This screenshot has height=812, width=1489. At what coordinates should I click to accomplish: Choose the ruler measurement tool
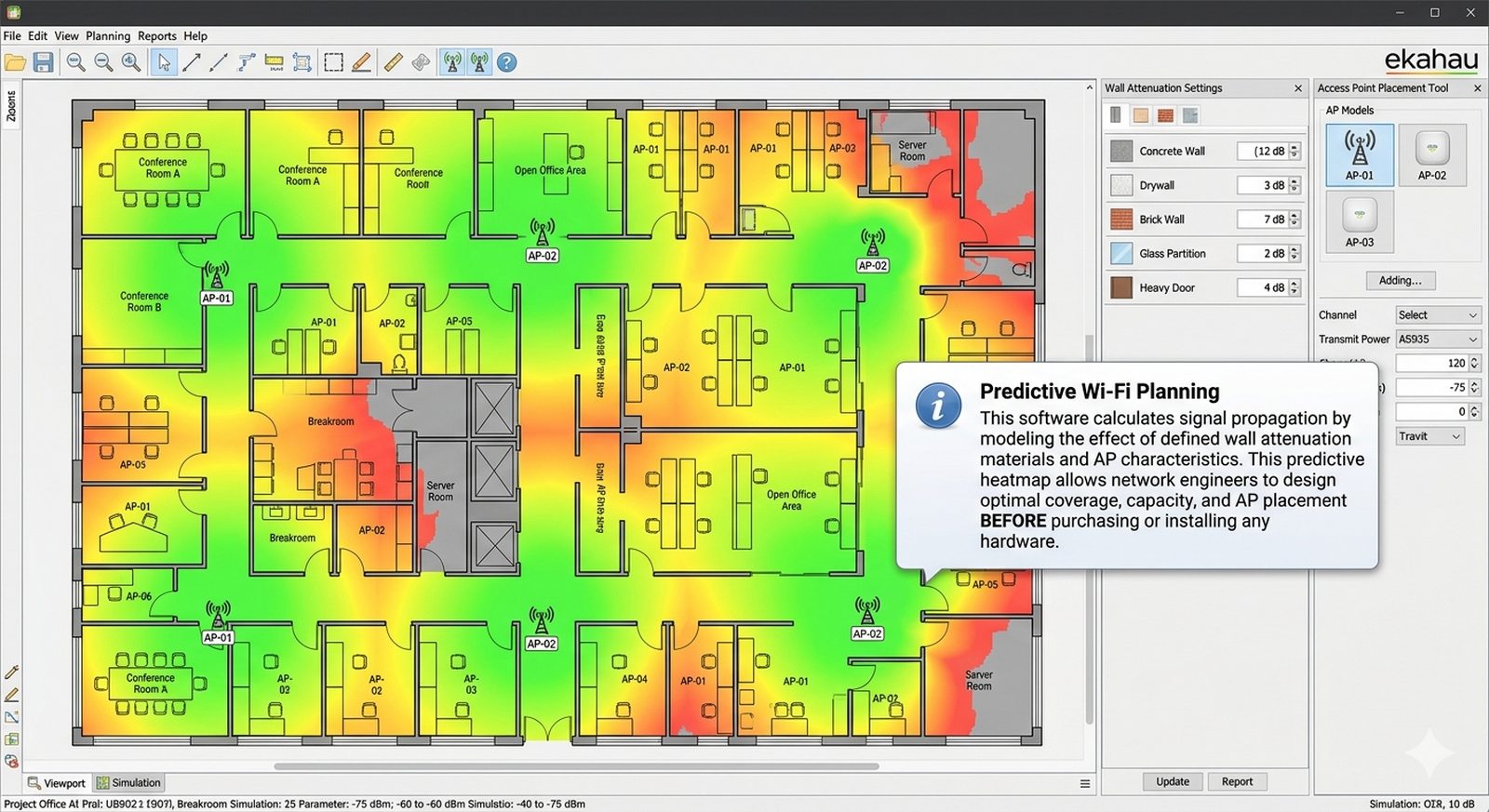coord(393,62)
